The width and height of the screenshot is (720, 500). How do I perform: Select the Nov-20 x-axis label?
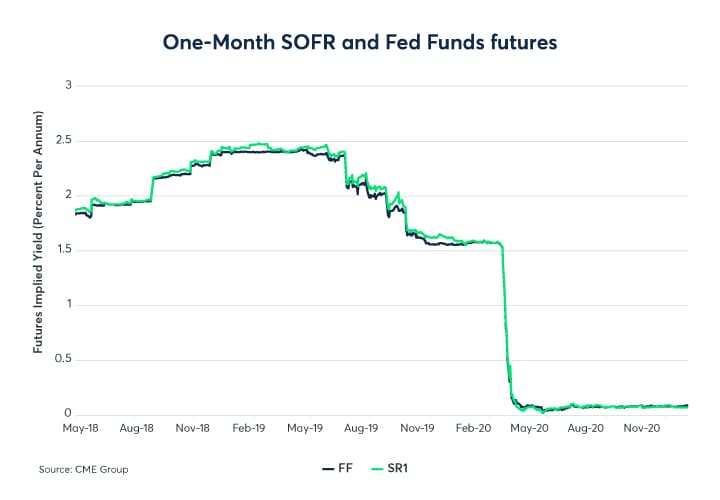coord(641,427)
